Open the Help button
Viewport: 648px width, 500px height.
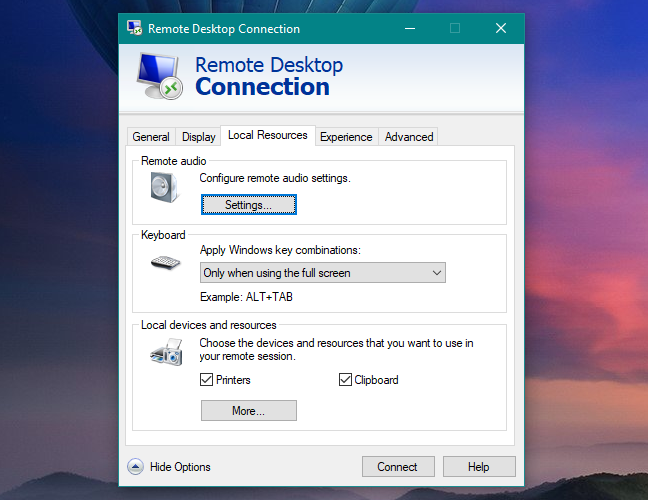point(479,467)
